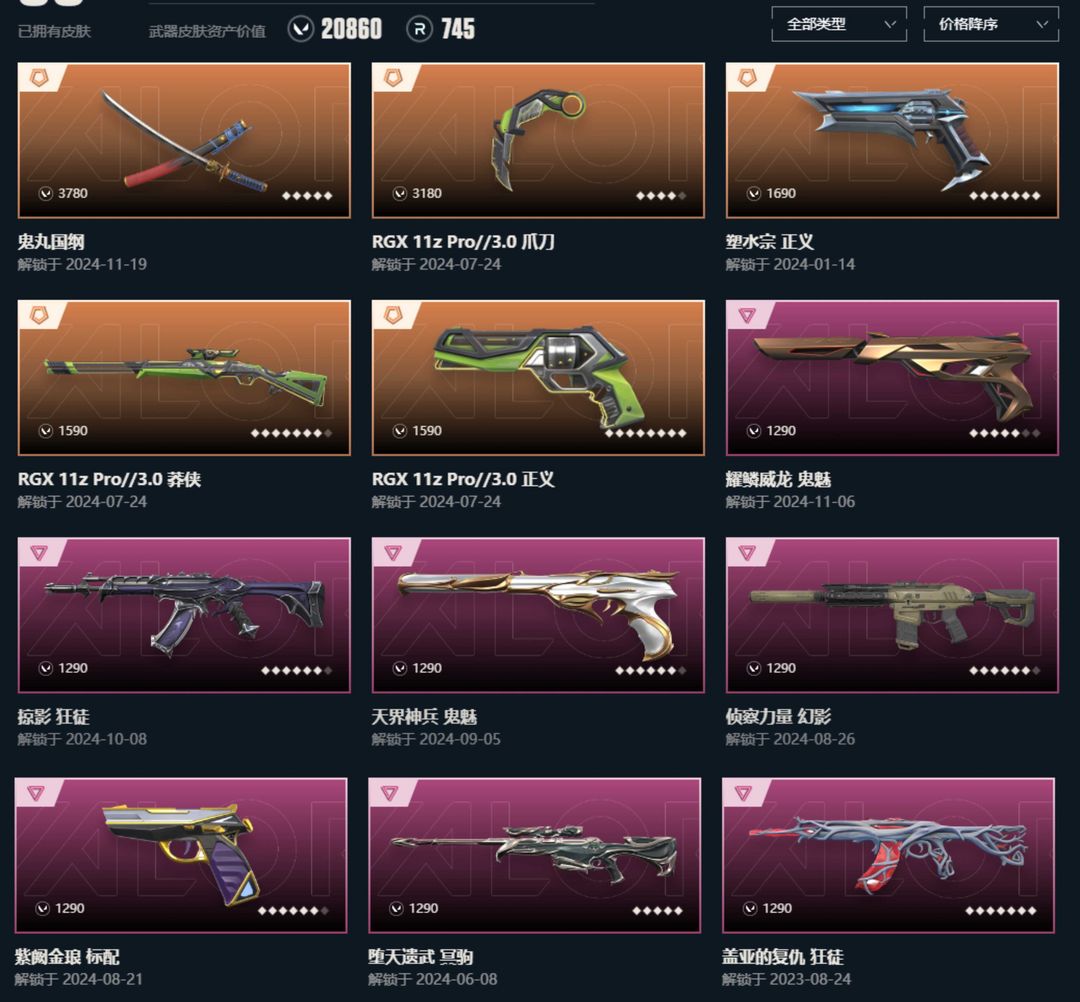Select the 塑水宗 正义 skin thumbnail
The image size is (1080, 1002).
(892, 140)
